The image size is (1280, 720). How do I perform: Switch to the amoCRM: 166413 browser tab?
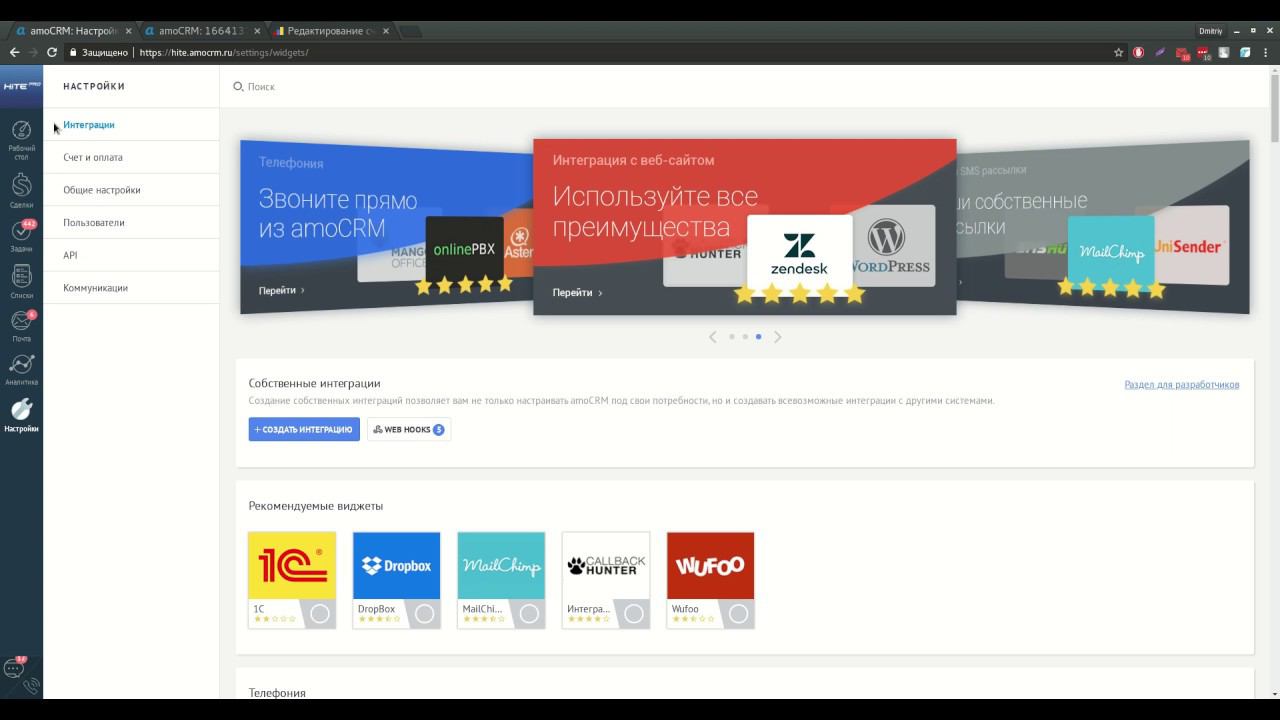coord(204,31)
